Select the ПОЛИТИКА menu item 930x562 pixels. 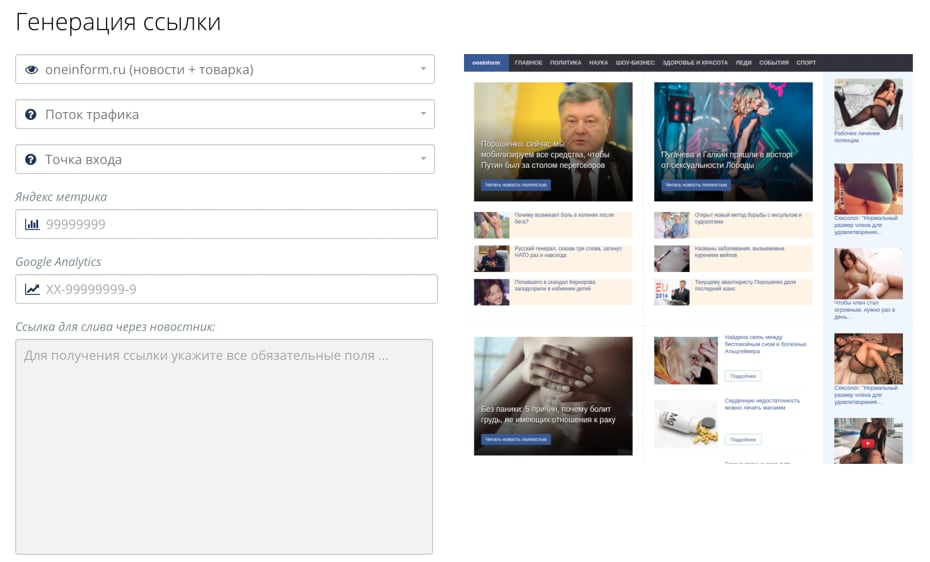(x=565, y=63)
